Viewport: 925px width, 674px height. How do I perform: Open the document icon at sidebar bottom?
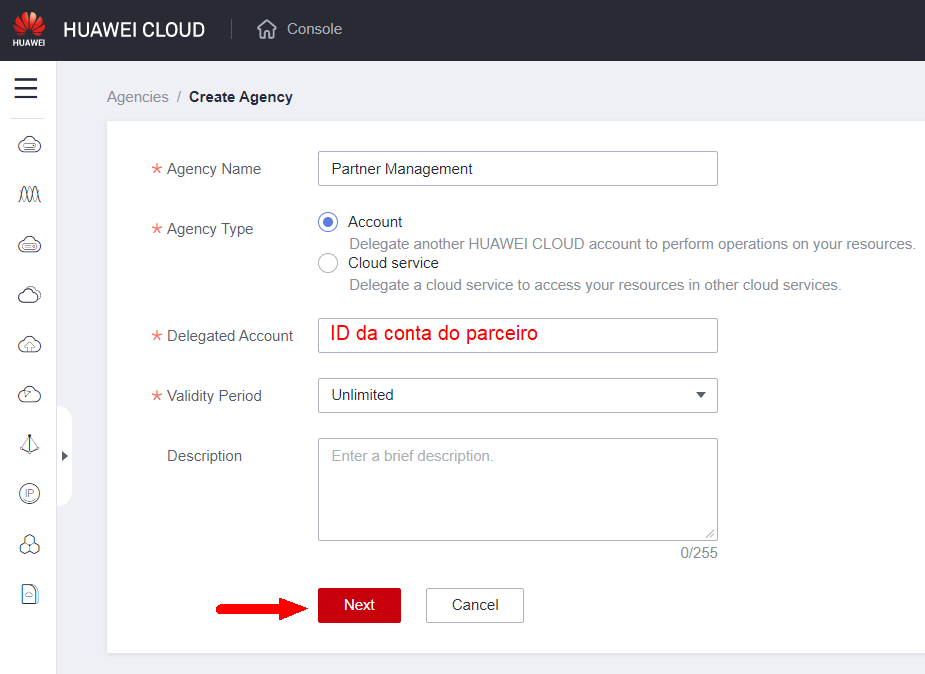tap(29, 594)
